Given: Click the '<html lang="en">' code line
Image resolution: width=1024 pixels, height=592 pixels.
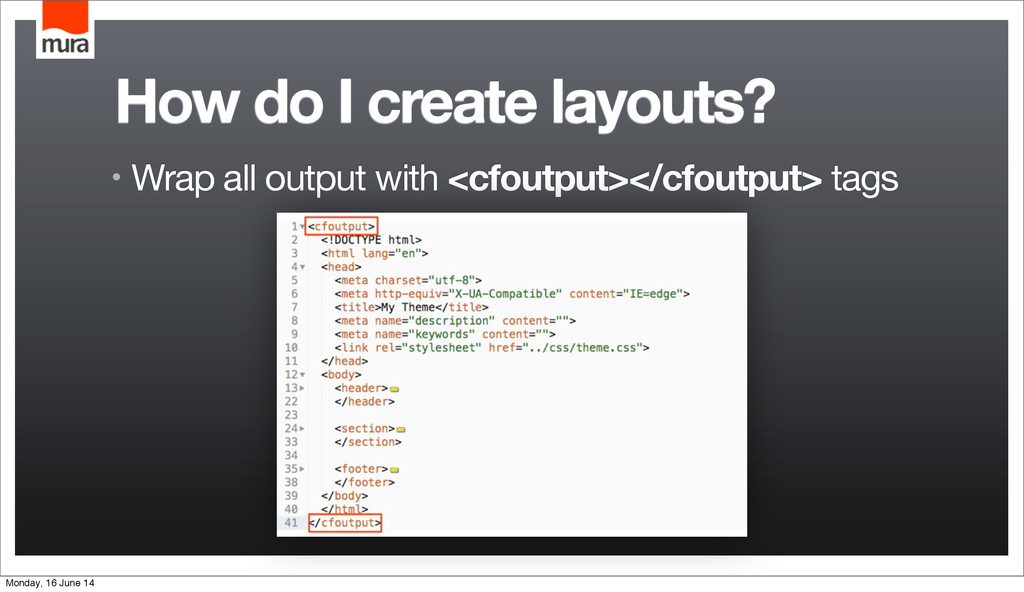Looking at the screenshot, I should [374, 254].
